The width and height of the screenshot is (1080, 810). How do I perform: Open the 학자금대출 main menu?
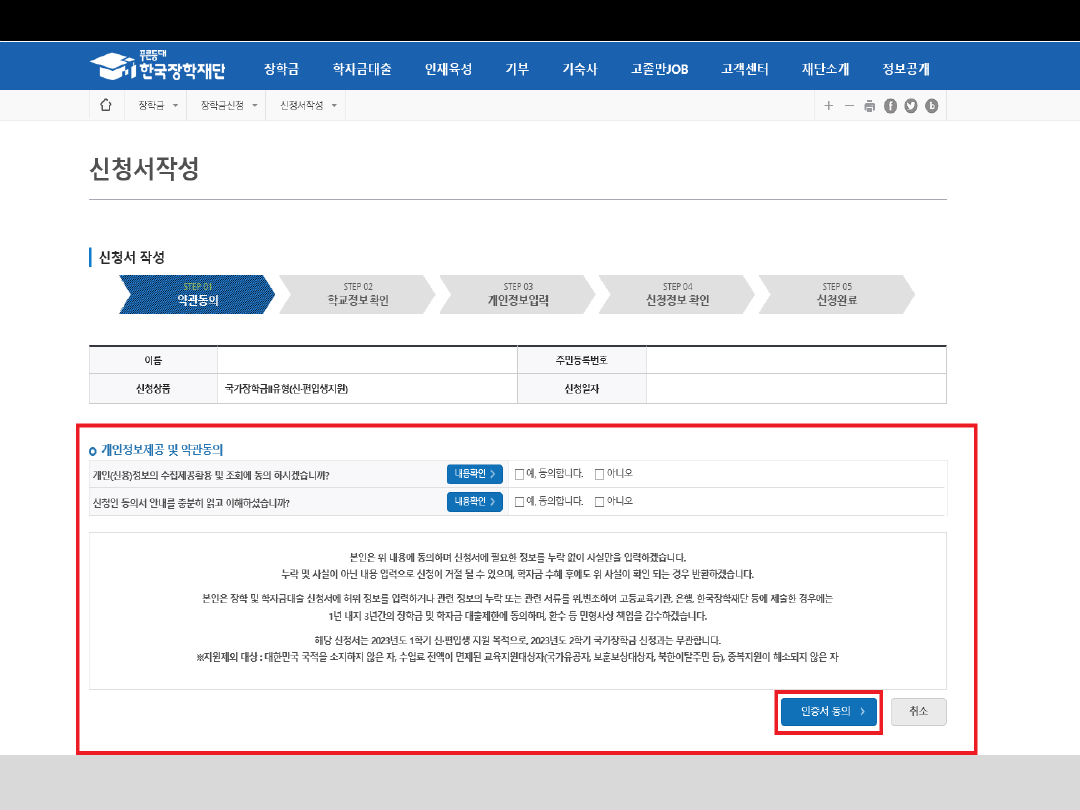pyautogui.click(x=362, y=69)
